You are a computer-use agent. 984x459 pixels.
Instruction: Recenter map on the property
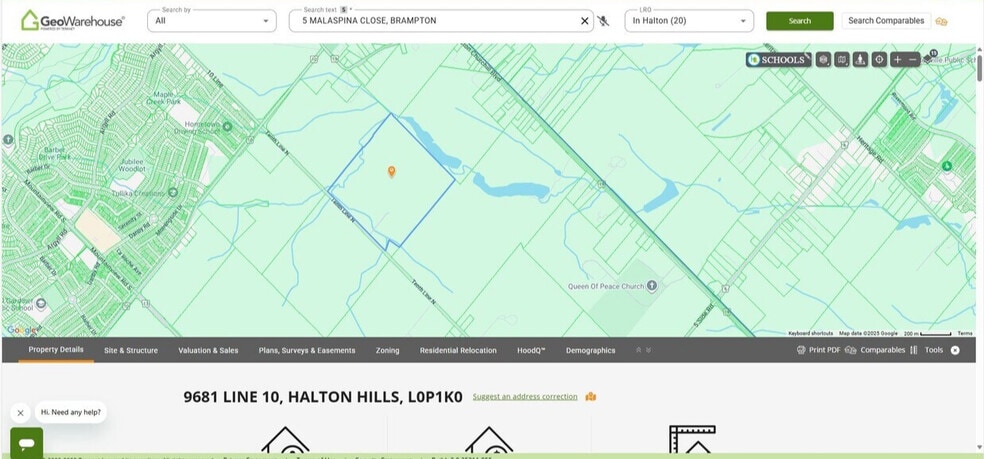[879, 60]
